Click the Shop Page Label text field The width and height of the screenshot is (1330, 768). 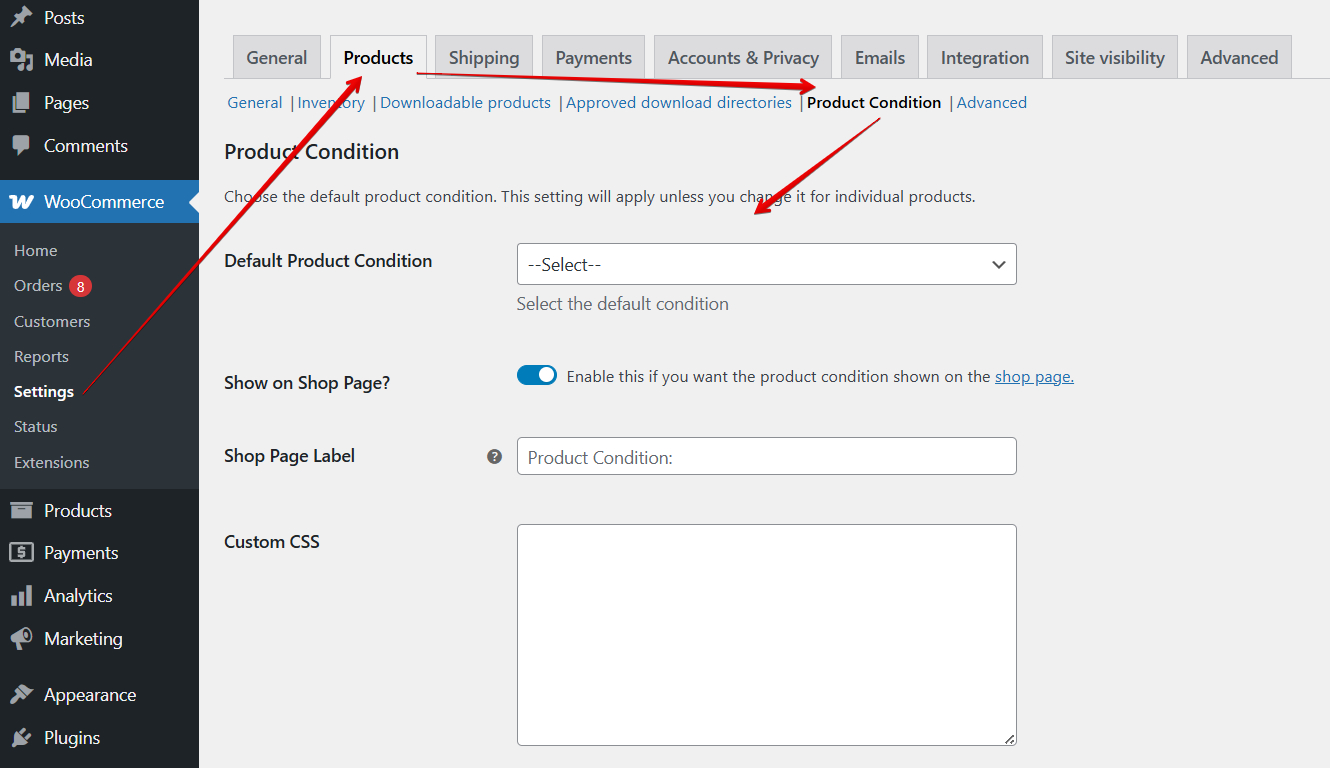pos(766,456)
